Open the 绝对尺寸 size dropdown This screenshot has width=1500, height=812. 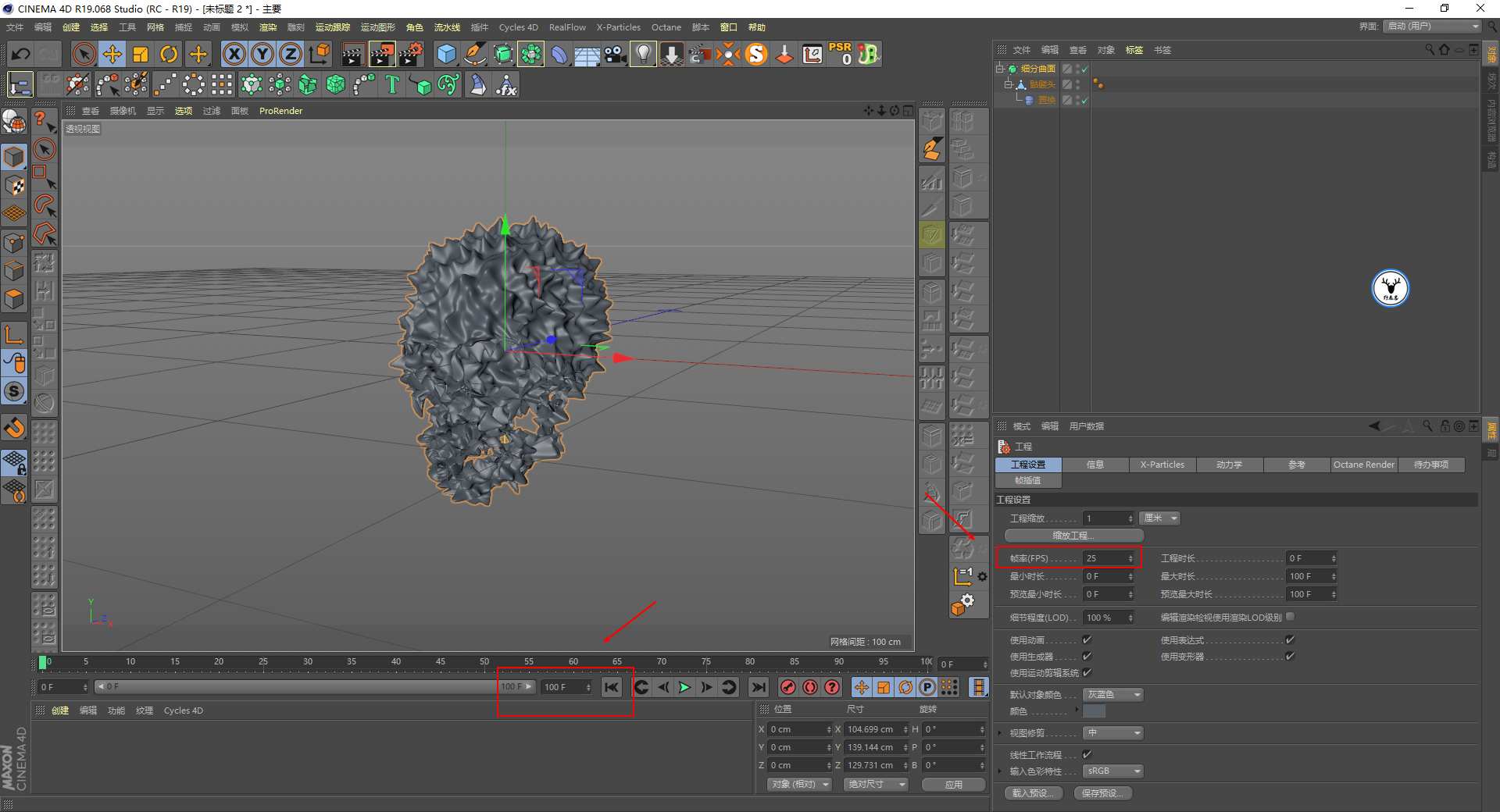click(876, 784)
